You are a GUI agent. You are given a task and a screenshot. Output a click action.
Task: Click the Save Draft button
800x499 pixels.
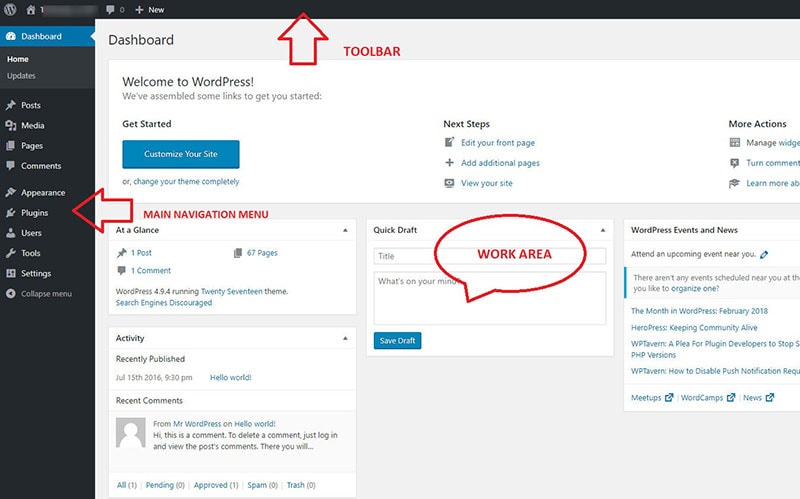pos(397,341)
